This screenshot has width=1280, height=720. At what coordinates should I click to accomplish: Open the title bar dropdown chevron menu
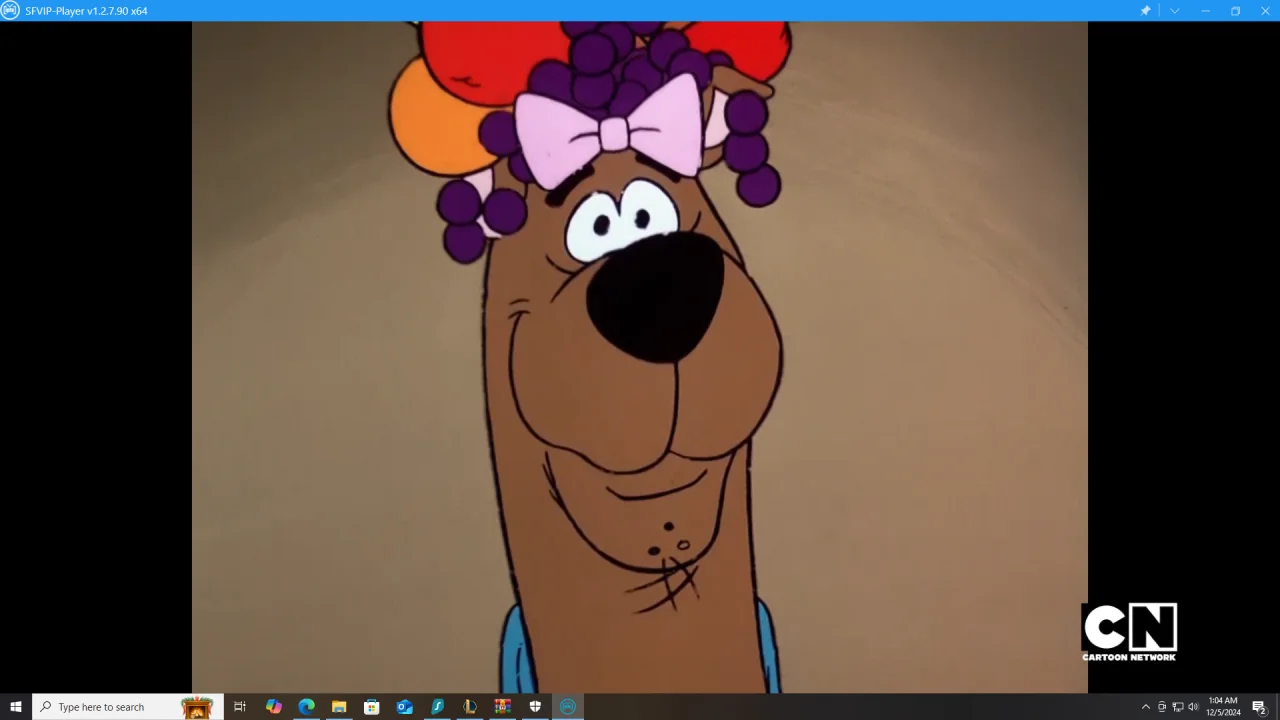1175,11
